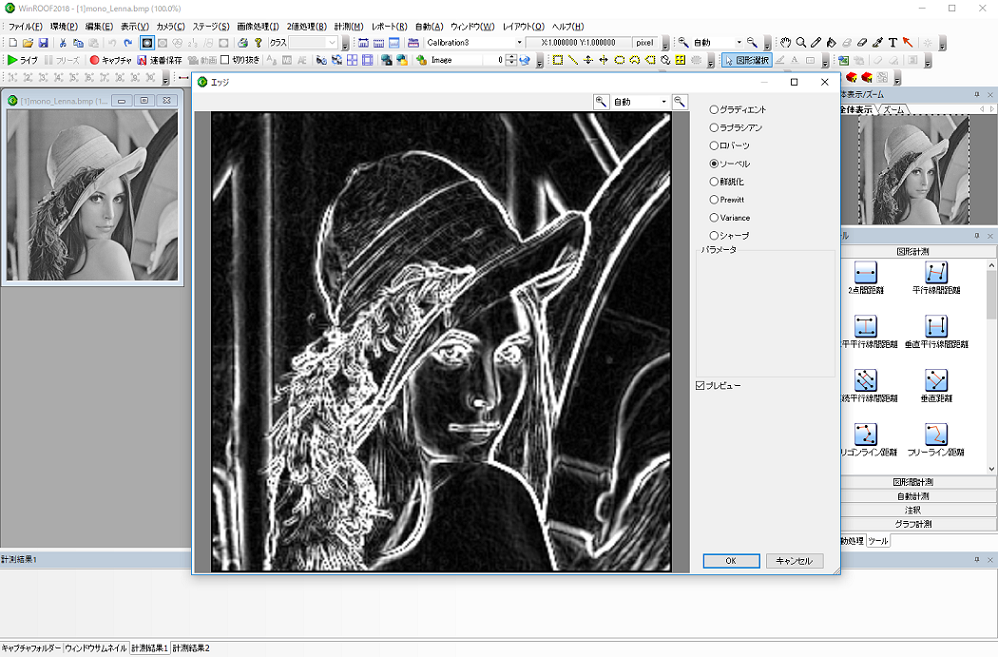Expand the 注釈 annotation section

point(913,510)
